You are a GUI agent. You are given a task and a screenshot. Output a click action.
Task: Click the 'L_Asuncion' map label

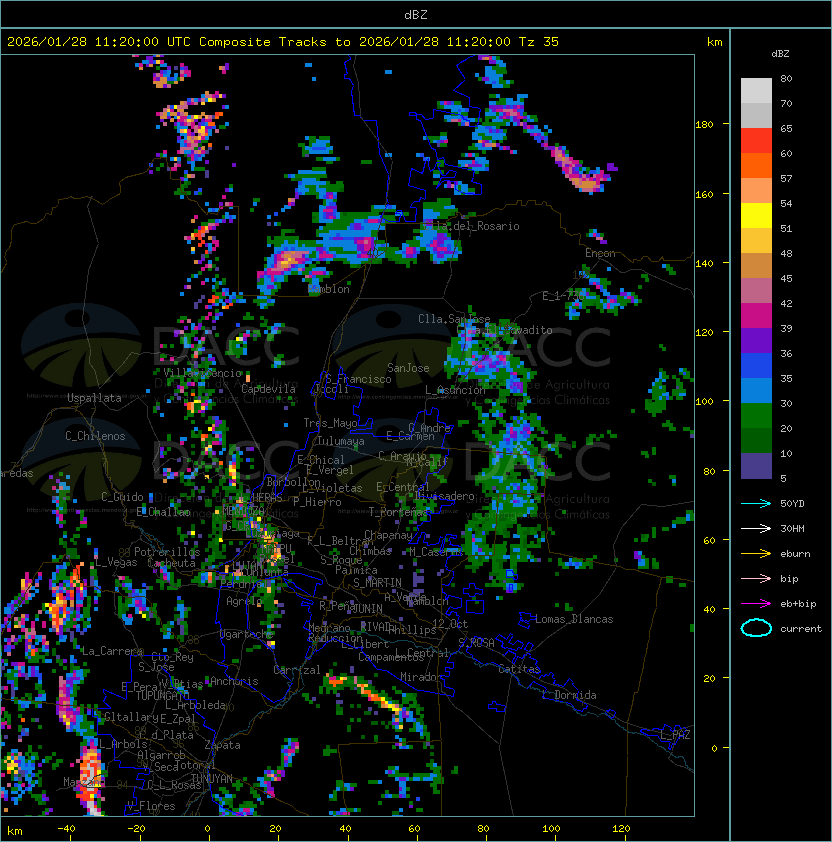pyautogui.click(x=455, y=390)
